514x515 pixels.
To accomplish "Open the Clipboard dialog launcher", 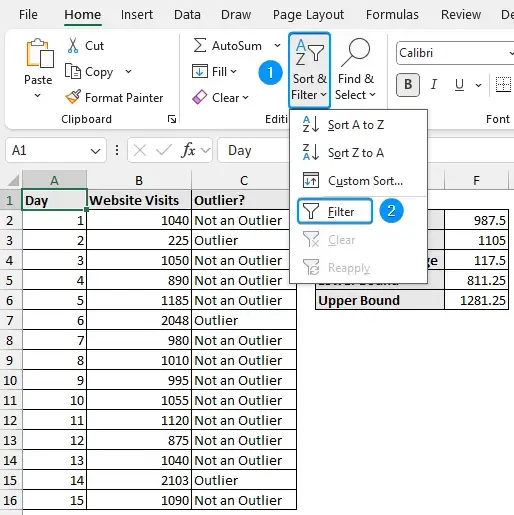I will 172,119.
